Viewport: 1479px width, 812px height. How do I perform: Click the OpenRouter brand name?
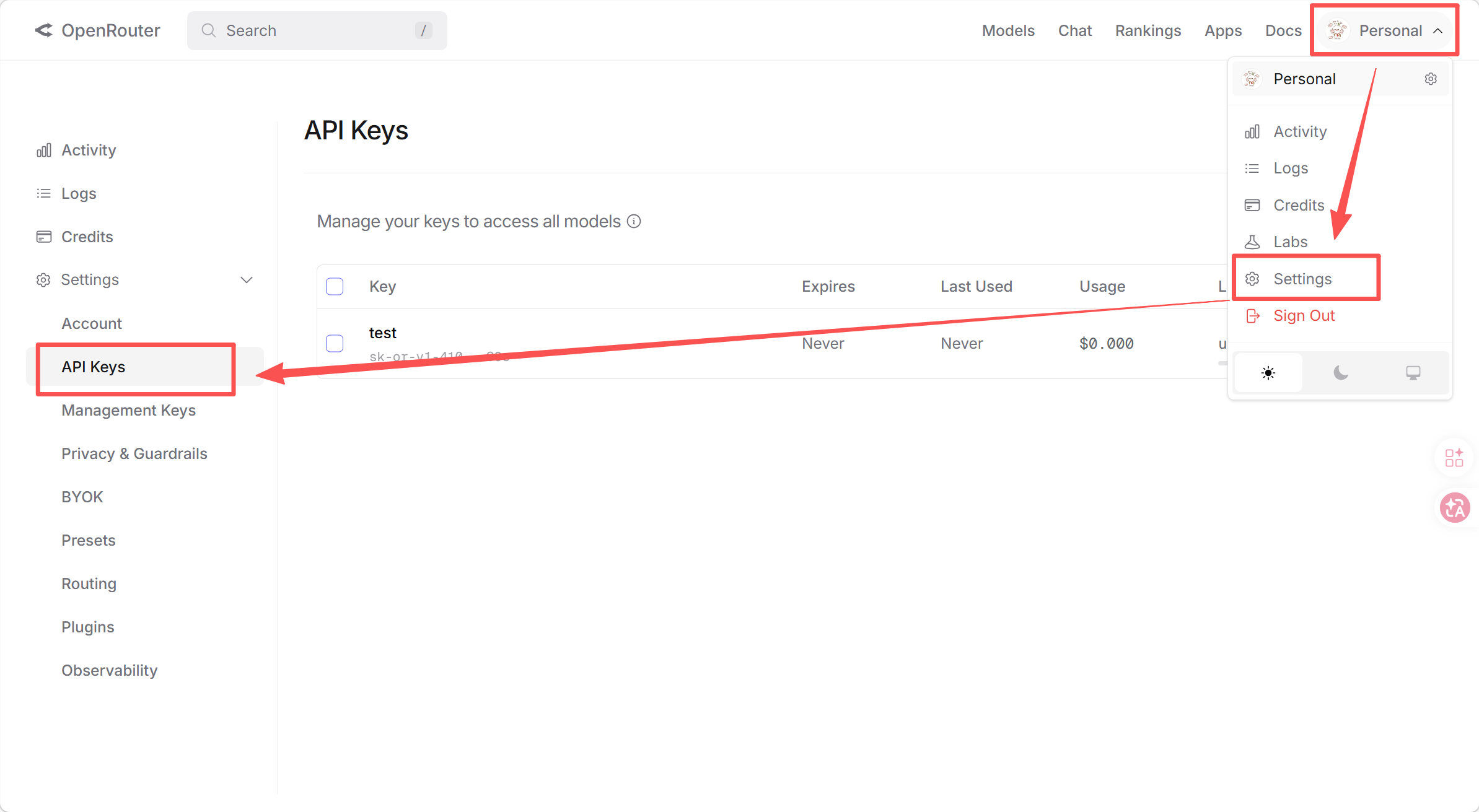coord(111,30)
